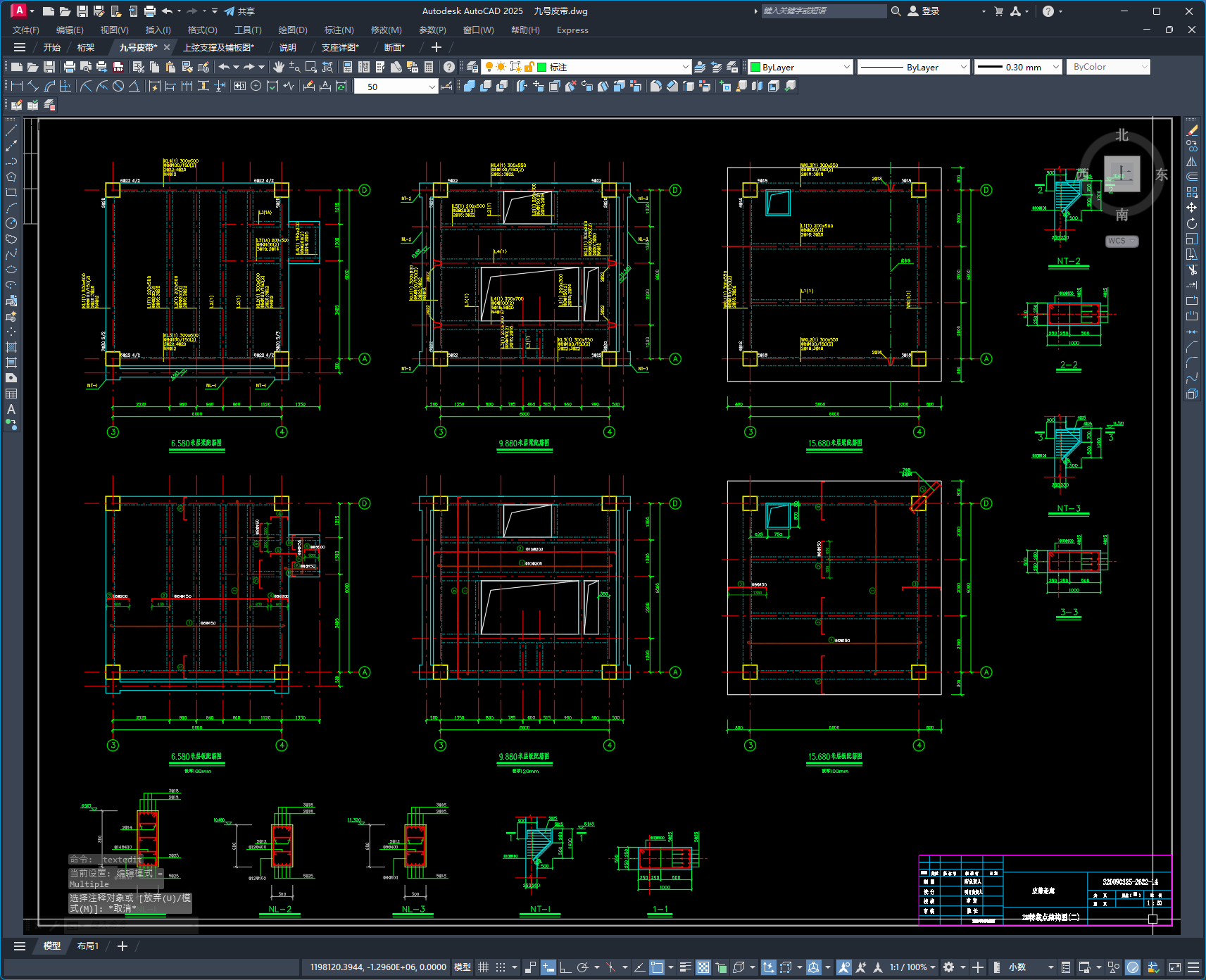Click the 登录 sign-in button
1206x980 pixels.
924,11
